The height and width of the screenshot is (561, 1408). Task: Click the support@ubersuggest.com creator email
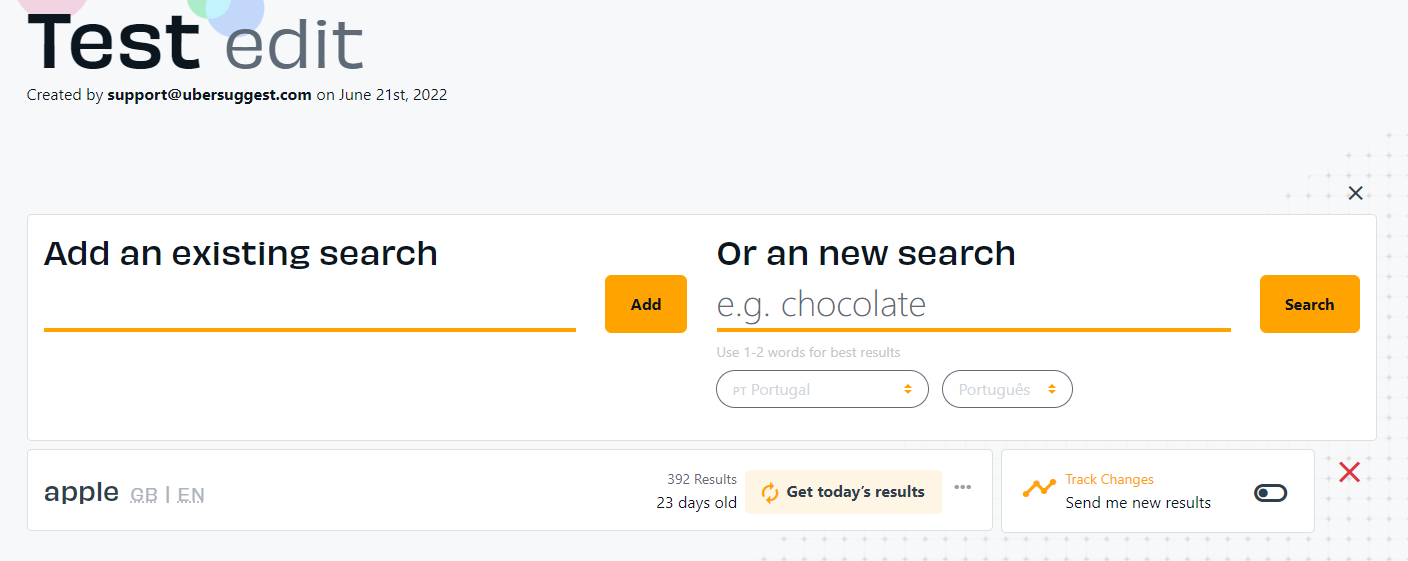pos(209,96)
